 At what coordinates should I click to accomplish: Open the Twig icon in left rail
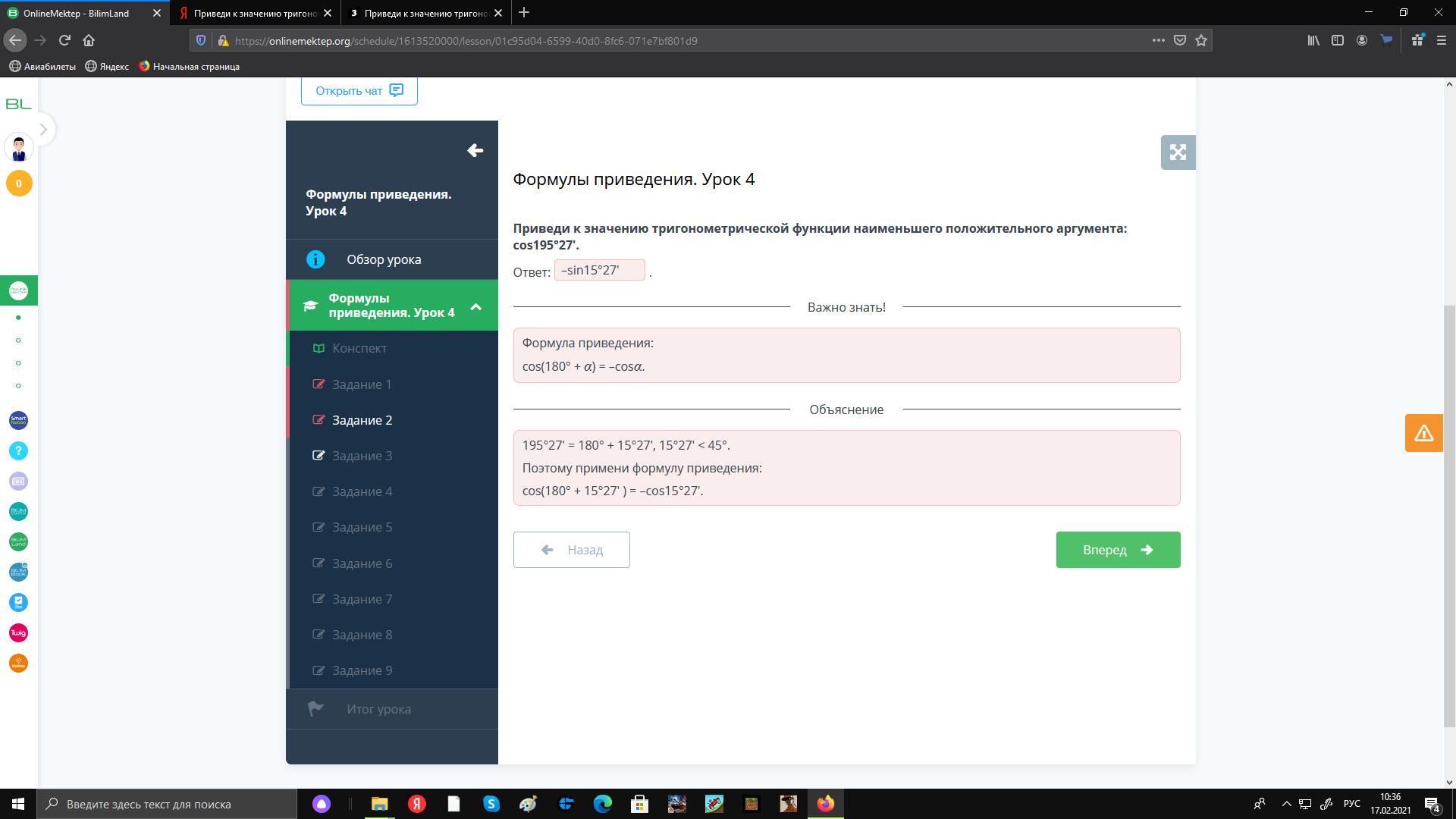[18, 632]
